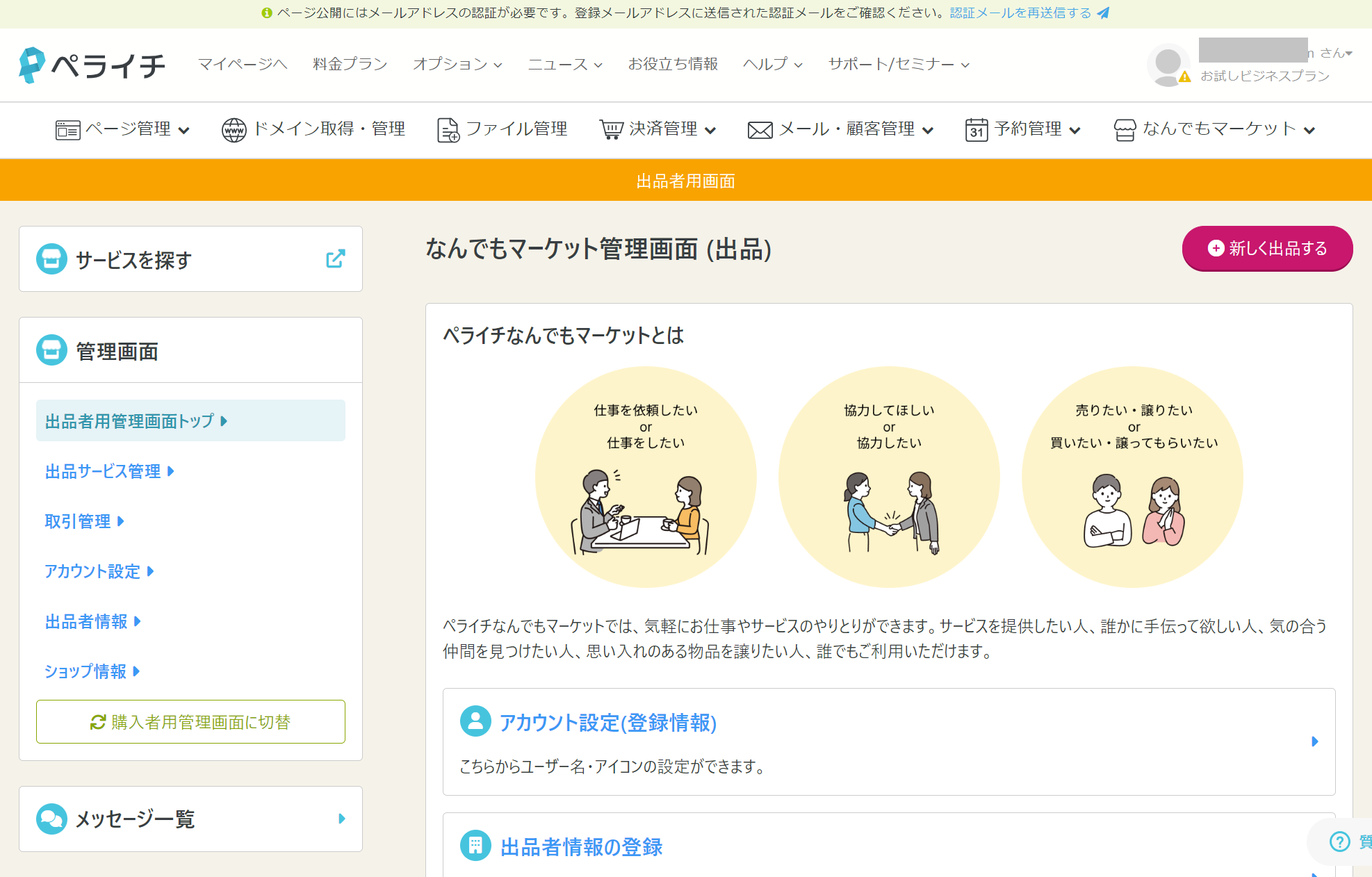Expand the なんでもマーケット dropdown chevron
1372x877 pixels.
pyautogui.click(x=1309, y=131)
